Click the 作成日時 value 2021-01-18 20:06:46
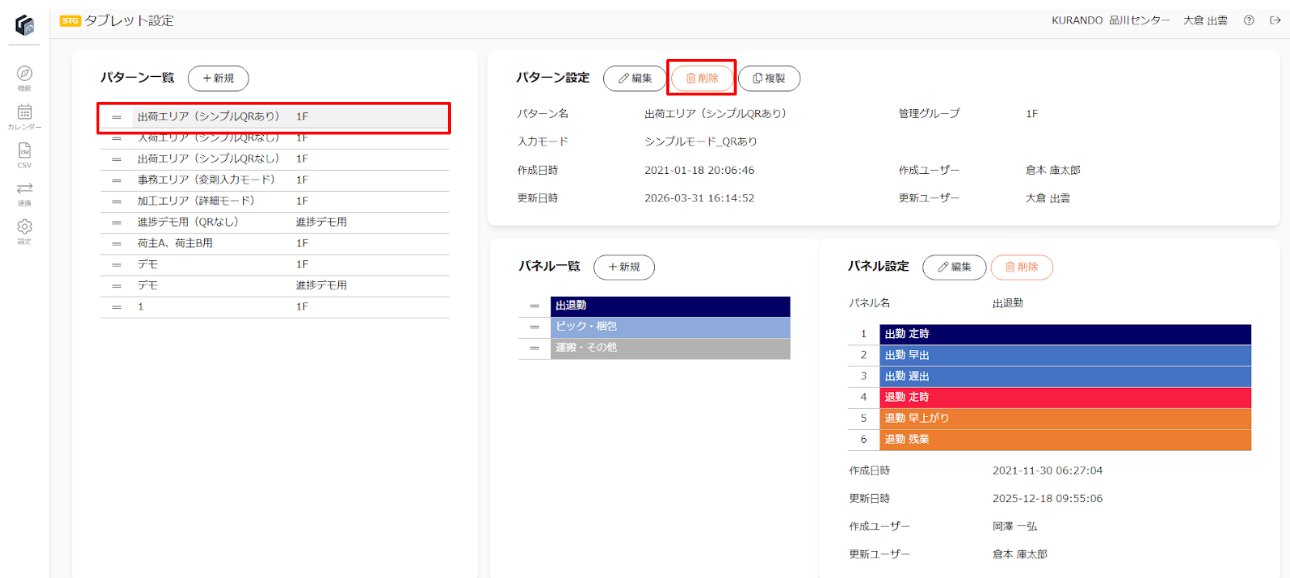The image size is (1290, 578). coord(699,170)
